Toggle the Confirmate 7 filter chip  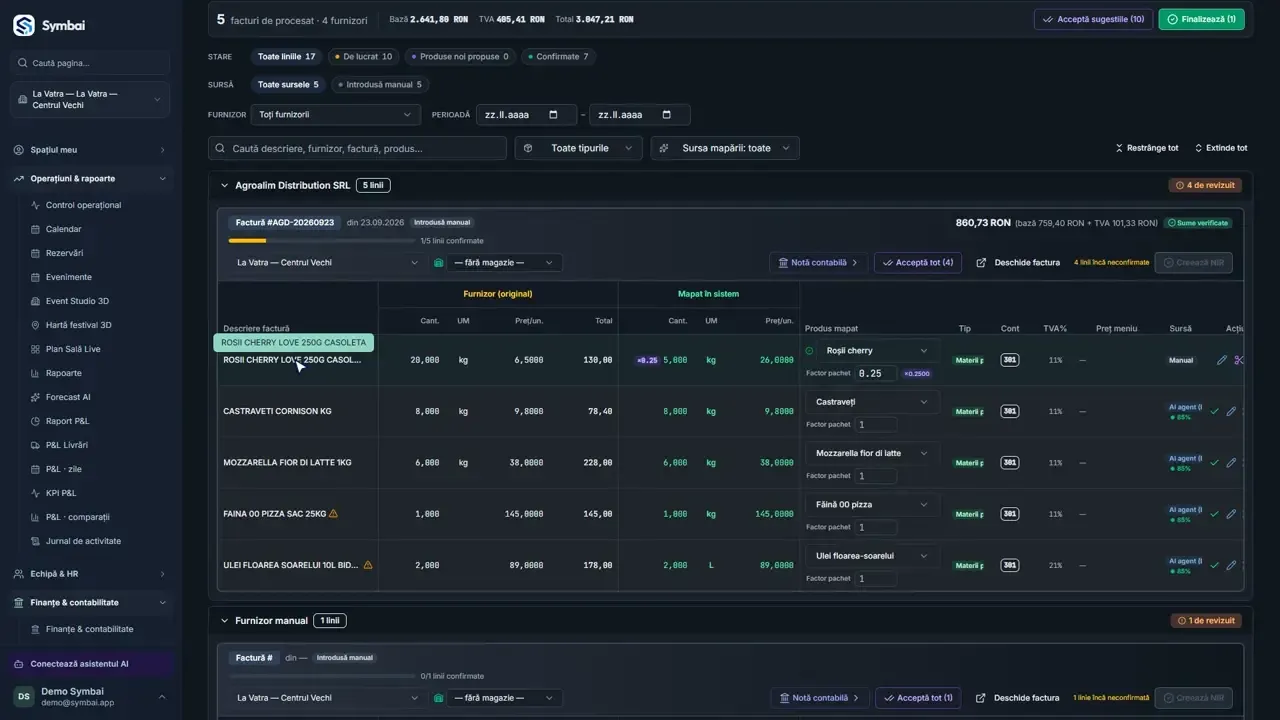[x=559, y=57]
